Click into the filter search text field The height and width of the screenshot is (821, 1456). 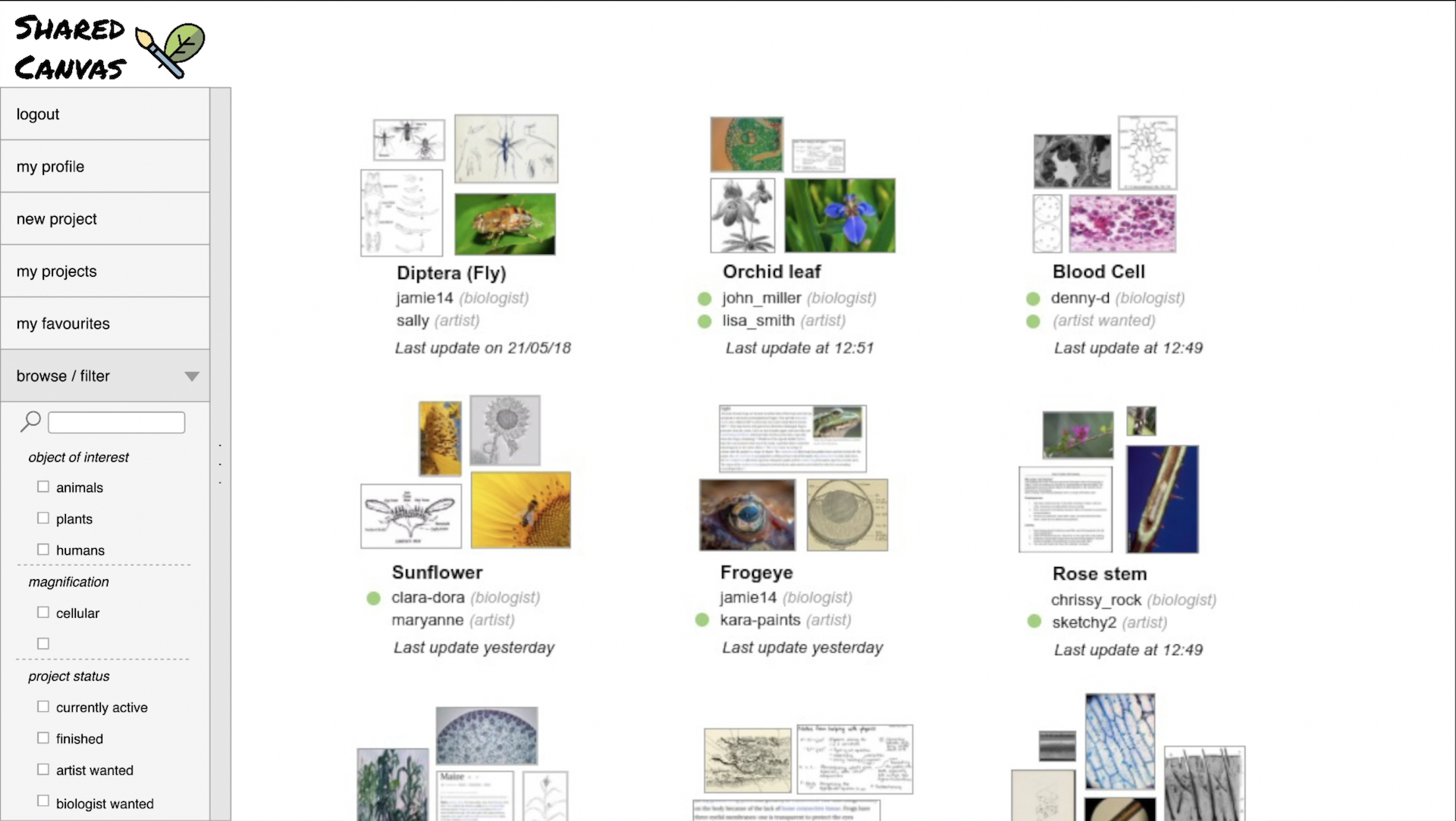click(117, 422)
